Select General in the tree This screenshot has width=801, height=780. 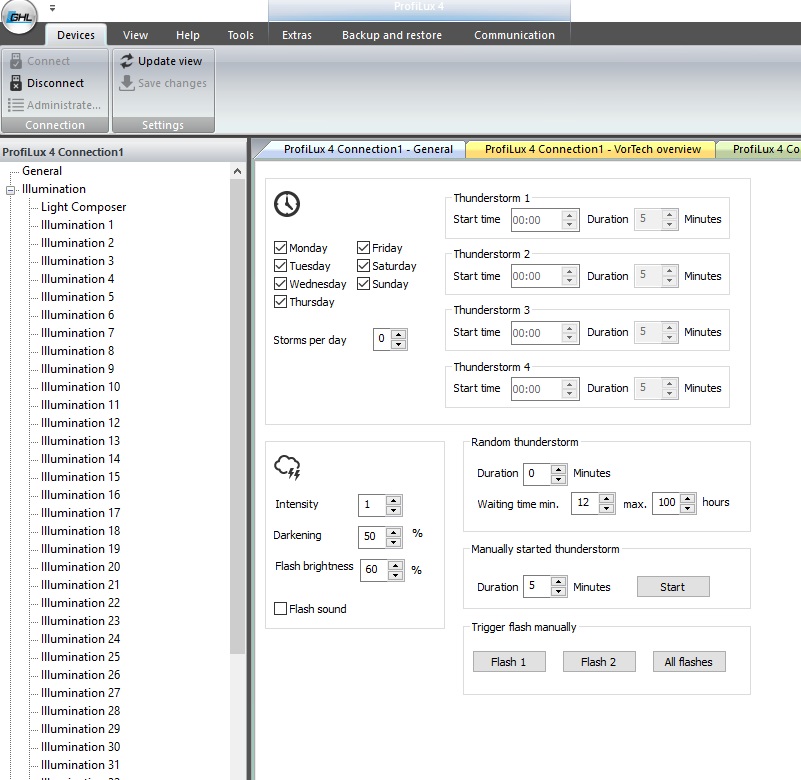42,171
